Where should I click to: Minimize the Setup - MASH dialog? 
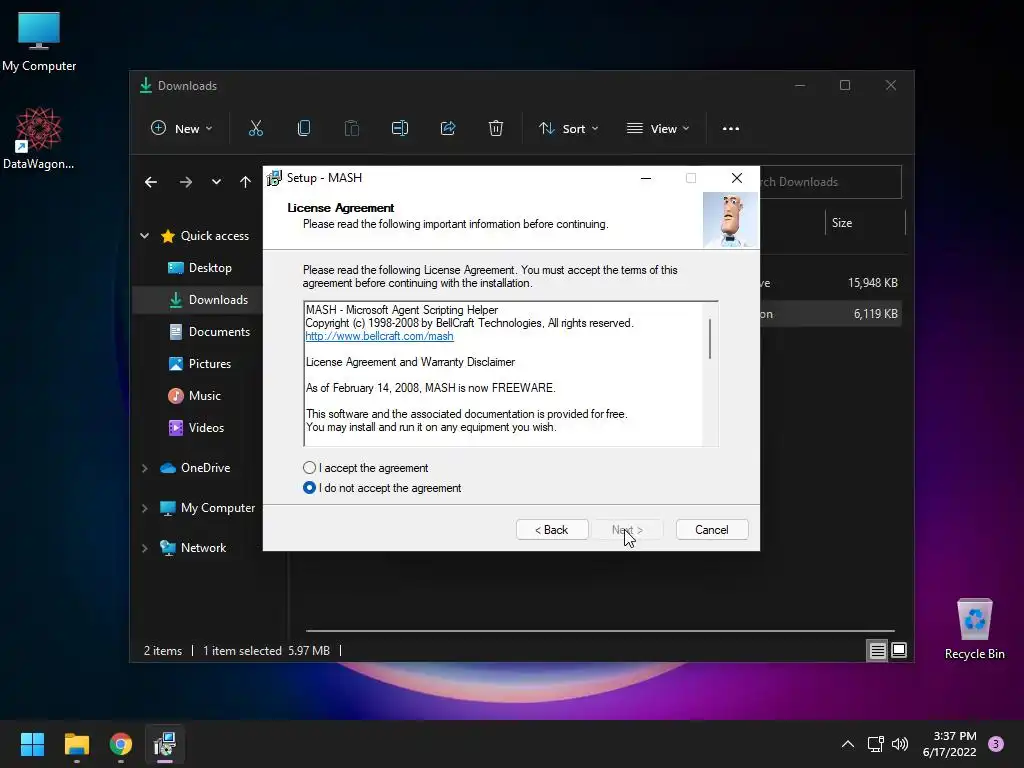click(x=646, y=178)
